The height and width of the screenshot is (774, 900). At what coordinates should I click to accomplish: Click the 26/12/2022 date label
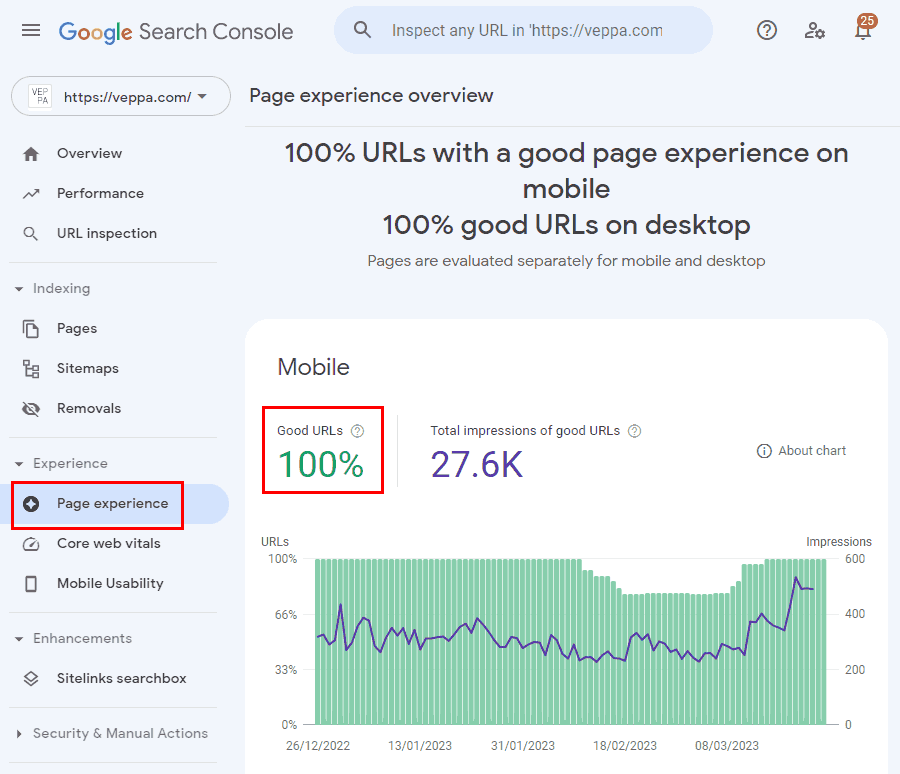tap(318, 746)
